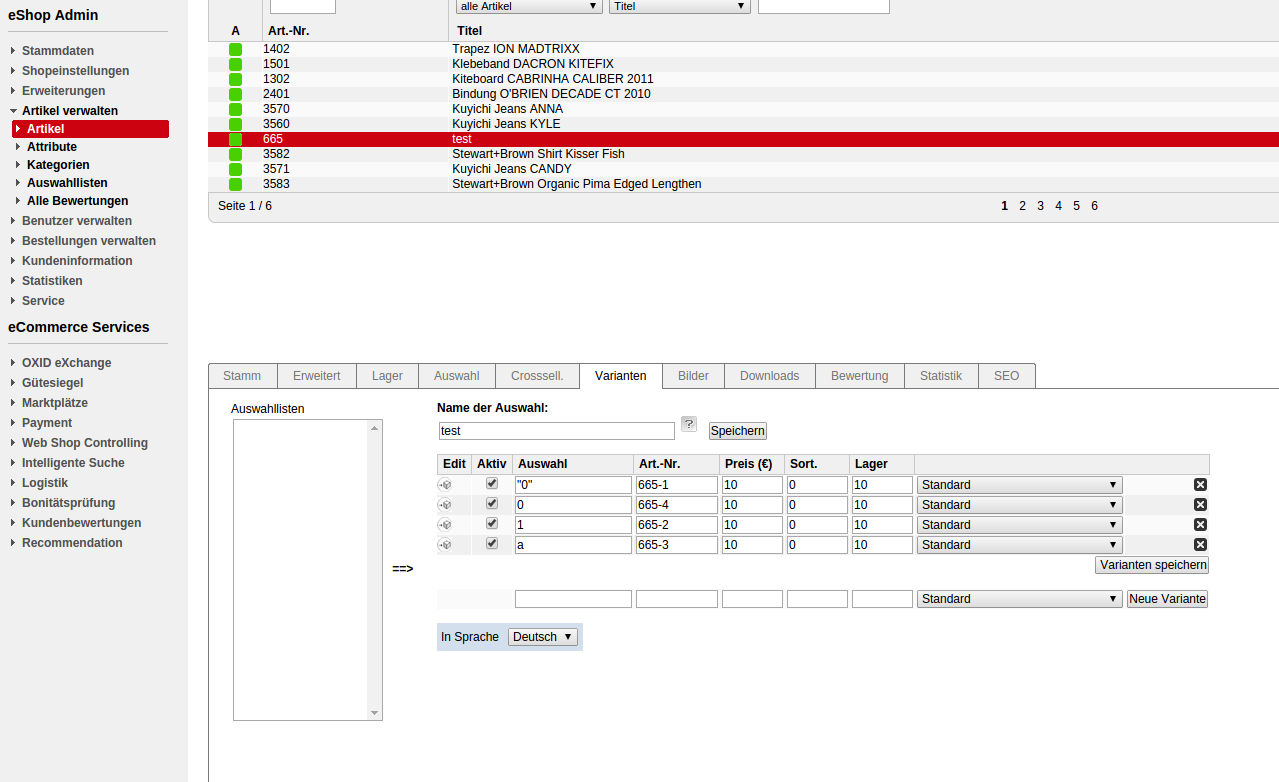Click the Varianten speichern button
Viewport: 1279px width, 782px height.
[x=1152, y=565]
